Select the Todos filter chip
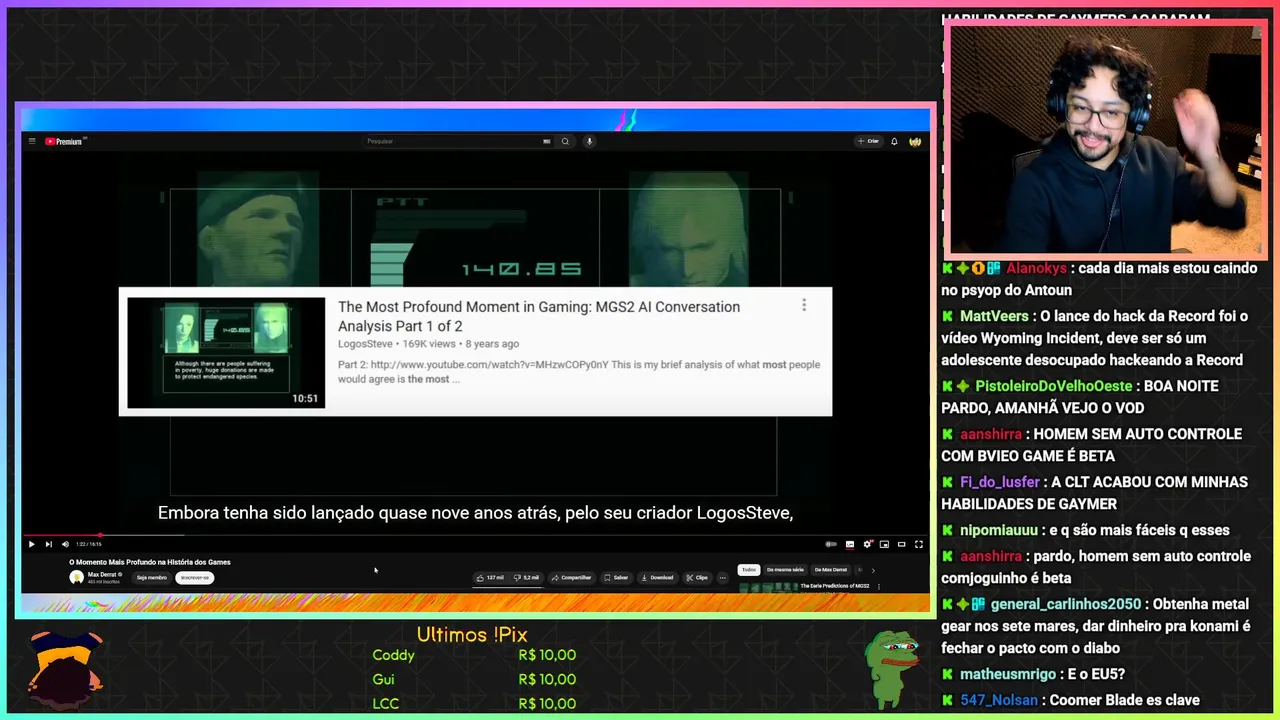The width and height of the screenshot is (1280, 720). click(x=748, y=569)
